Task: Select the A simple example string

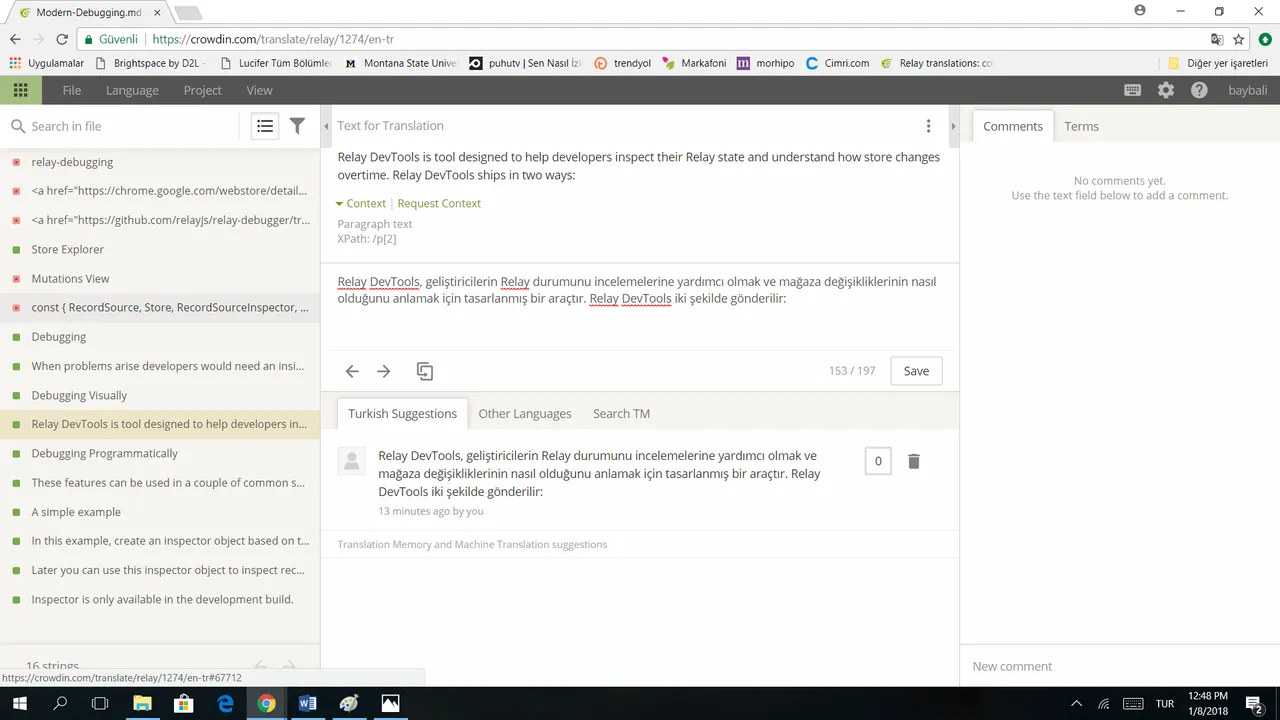Action: click(x=160, y=511)
